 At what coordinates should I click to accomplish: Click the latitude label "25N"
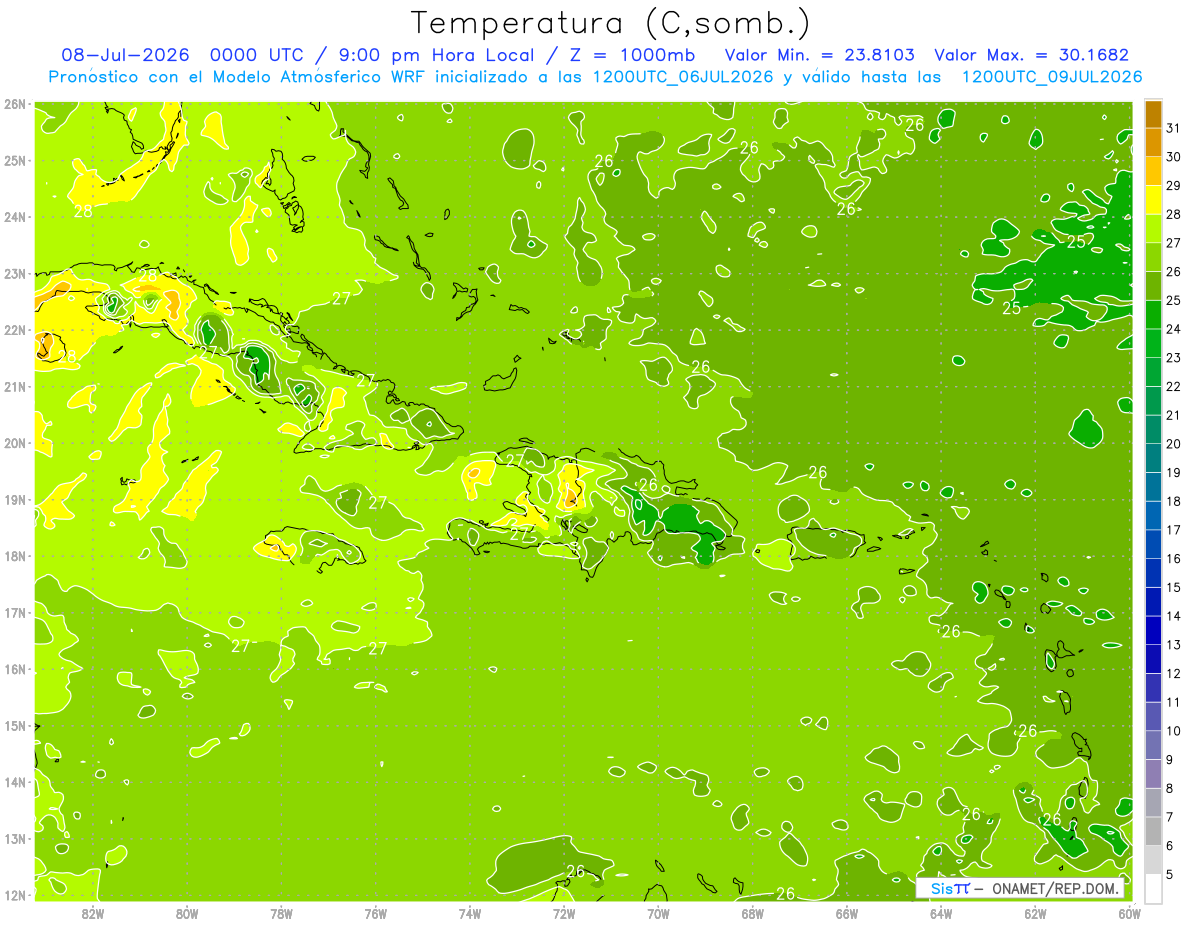tap(15, 160)
